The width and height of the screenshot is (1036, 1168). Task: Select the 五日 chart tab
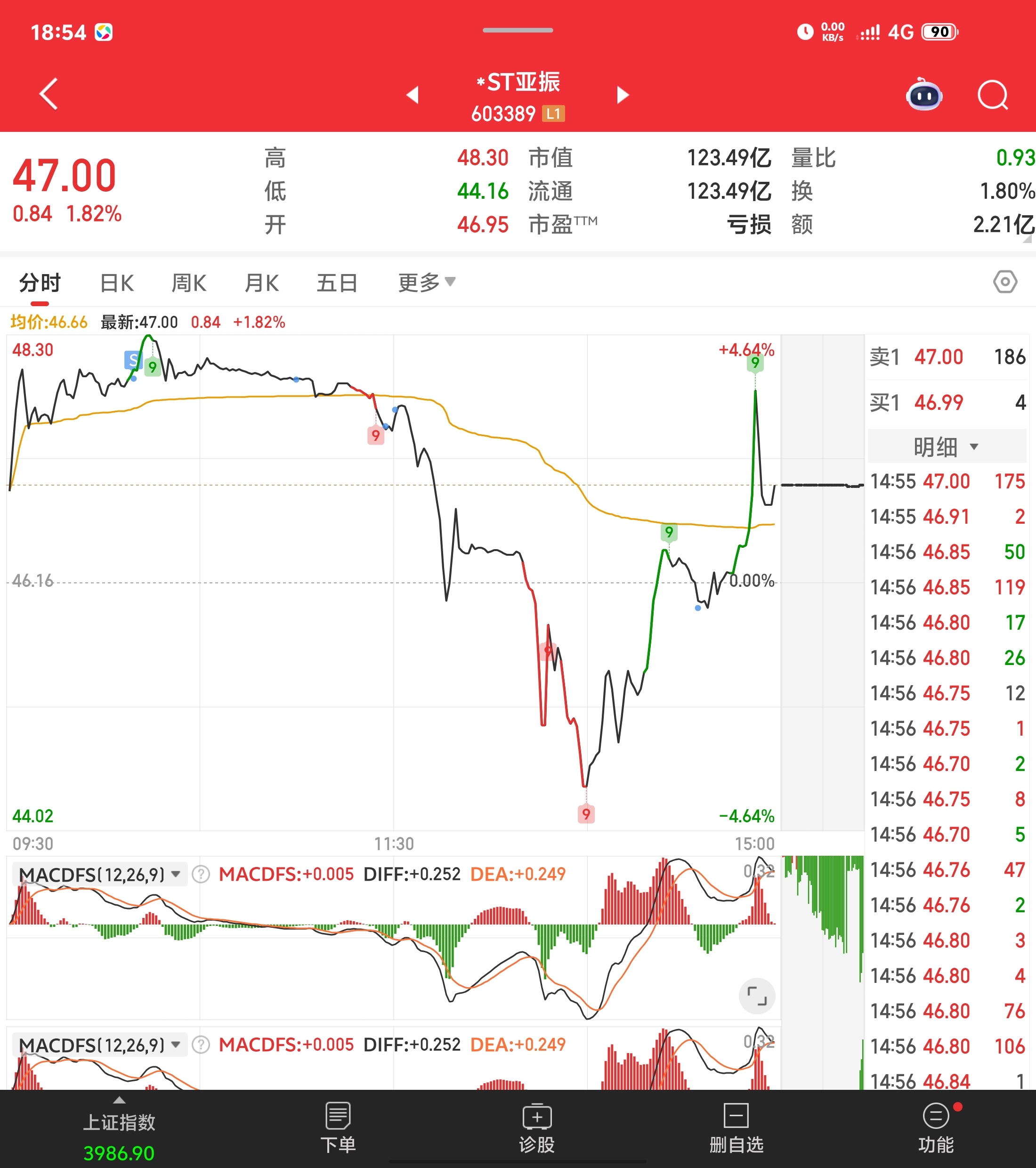click(x=337, y=283)
